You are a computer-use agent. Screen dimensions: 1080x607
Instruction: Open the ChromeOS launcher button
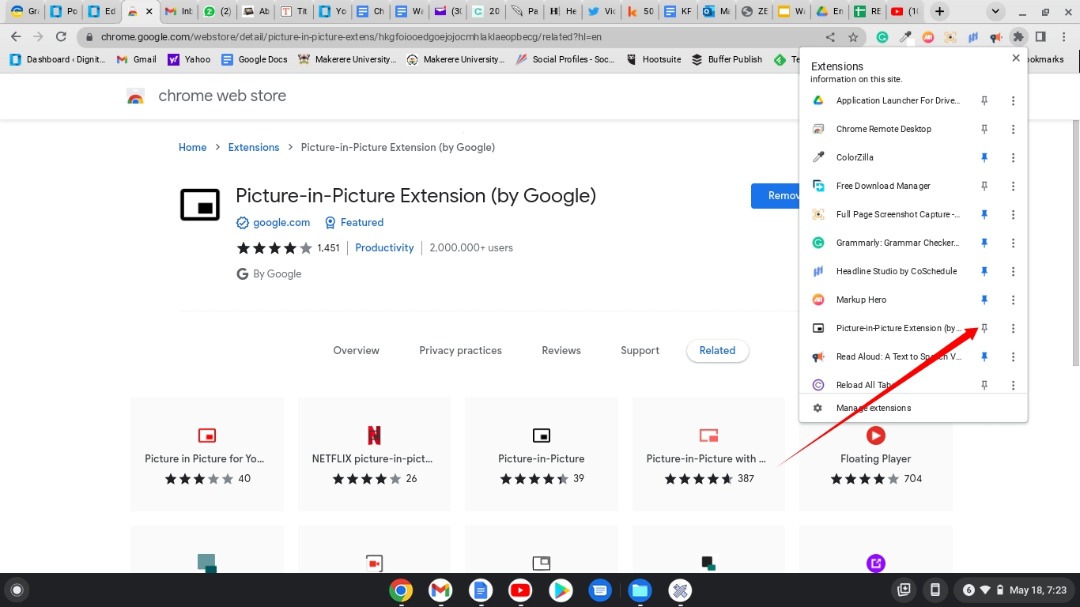pos(17,590)
